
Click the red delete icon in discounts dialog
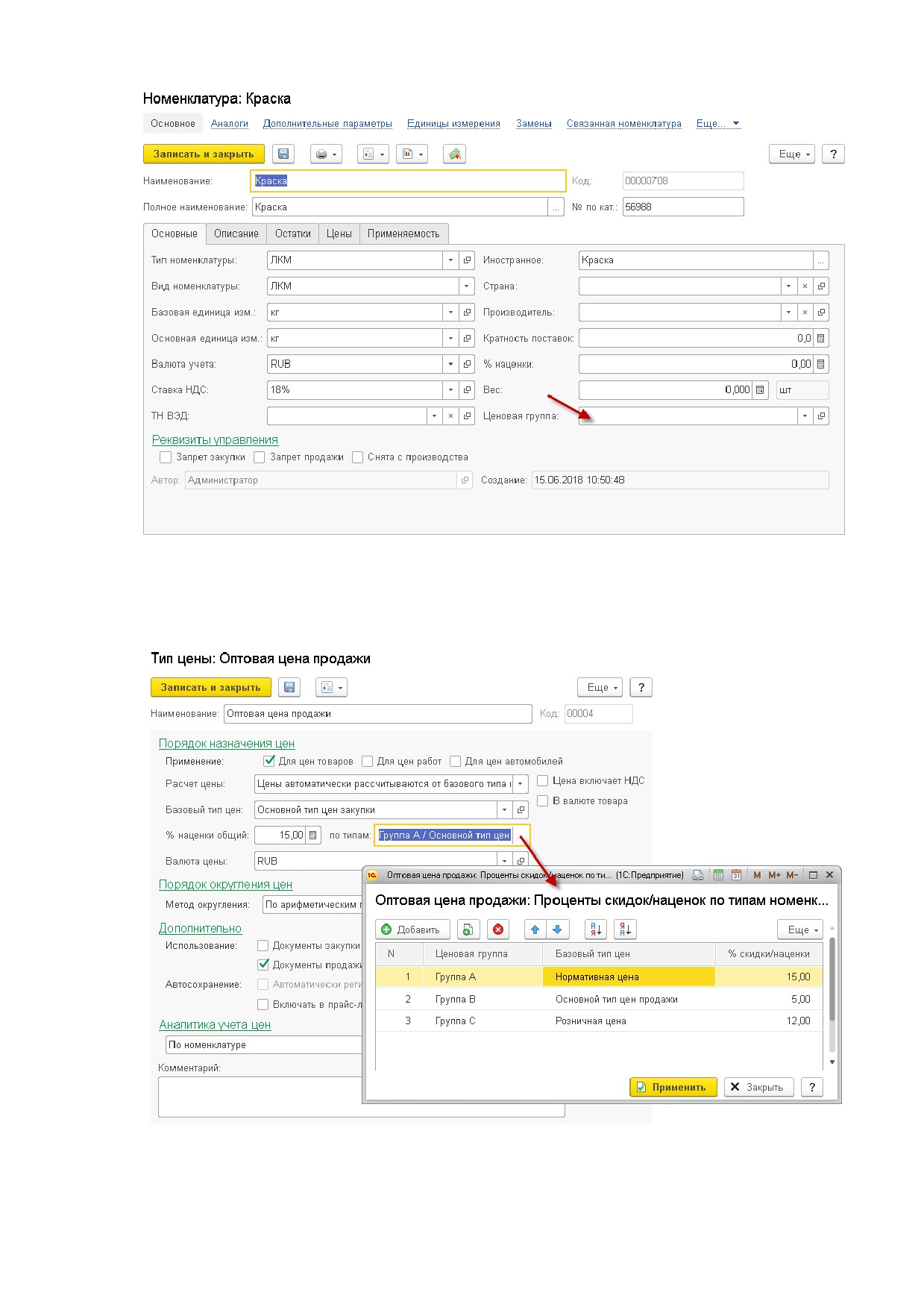click(x=498, y=930)
